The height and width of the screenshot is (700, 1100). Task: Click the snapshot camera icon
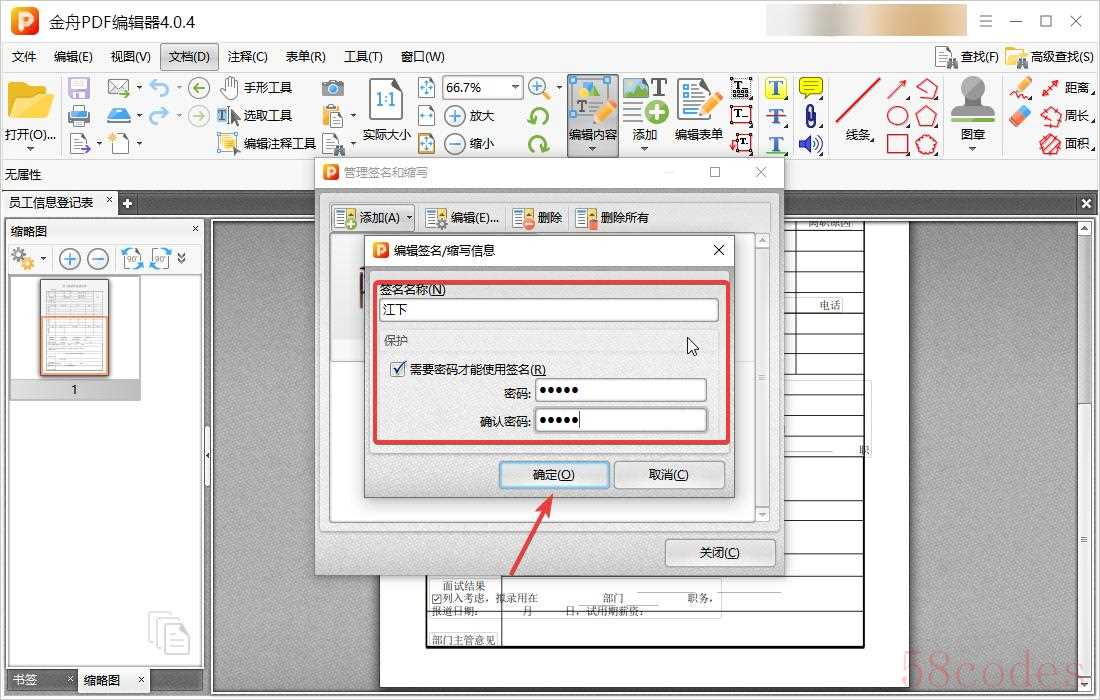pyautogui.click(x=333, y=88)
